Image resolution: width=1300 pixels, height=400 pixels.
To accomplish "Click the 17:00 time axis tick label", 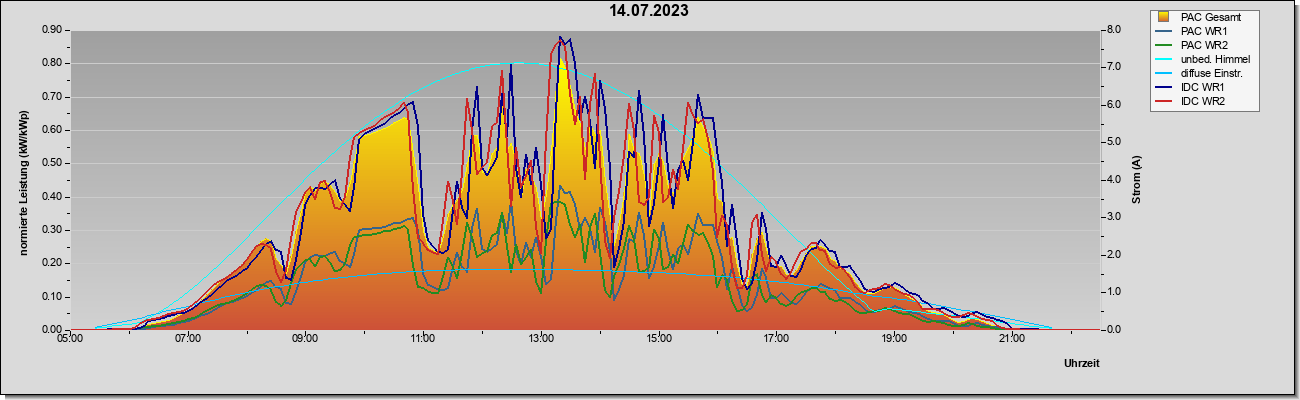I will point(776,339).
